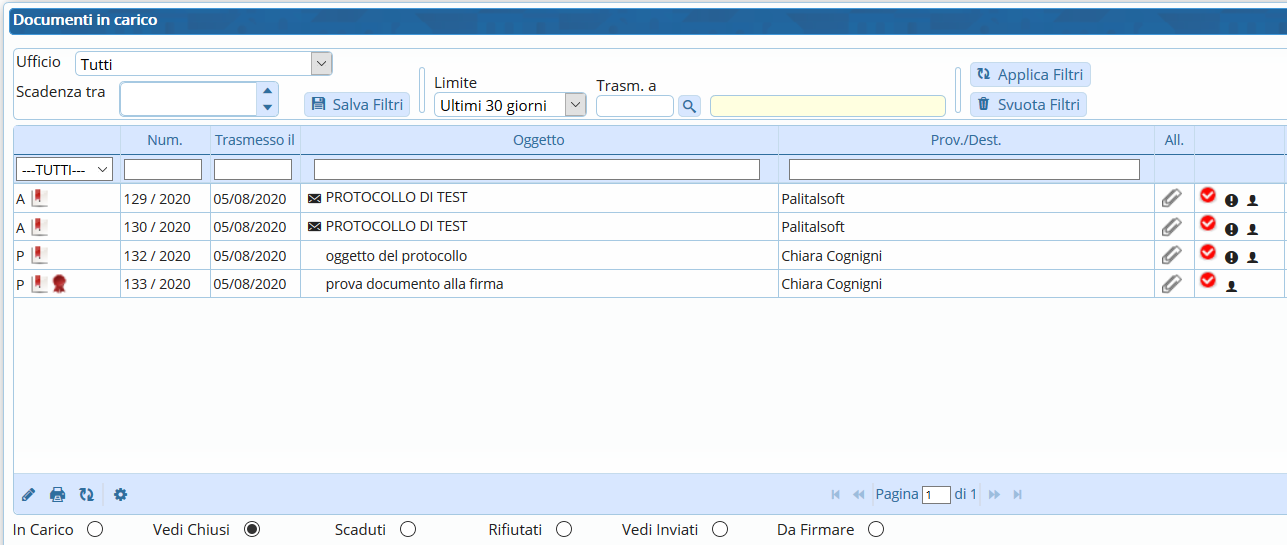Click the printer icon in bottom toolbar
1288x545 pixels.
pos(58,494)
